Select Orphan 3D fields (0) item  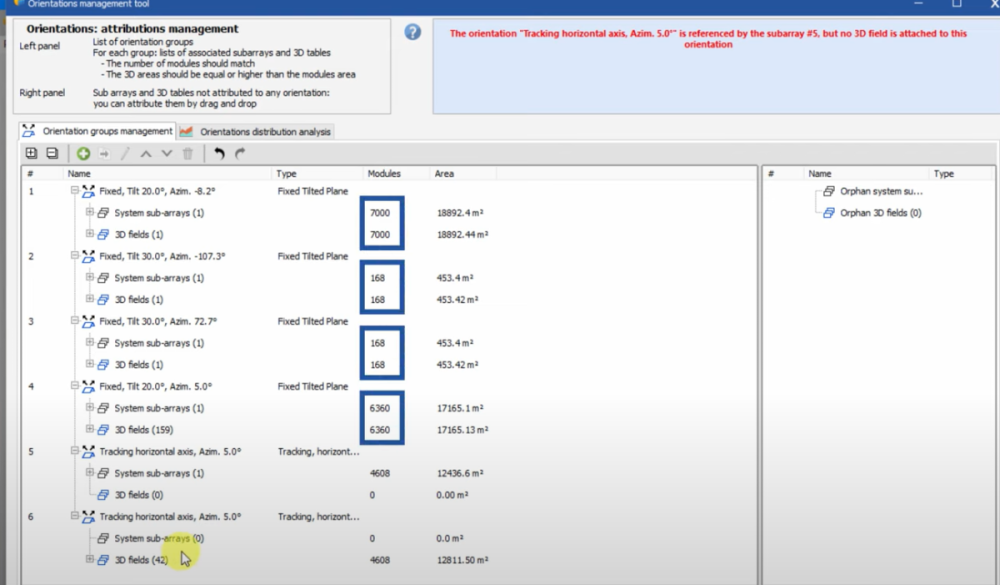coord(880,212)
